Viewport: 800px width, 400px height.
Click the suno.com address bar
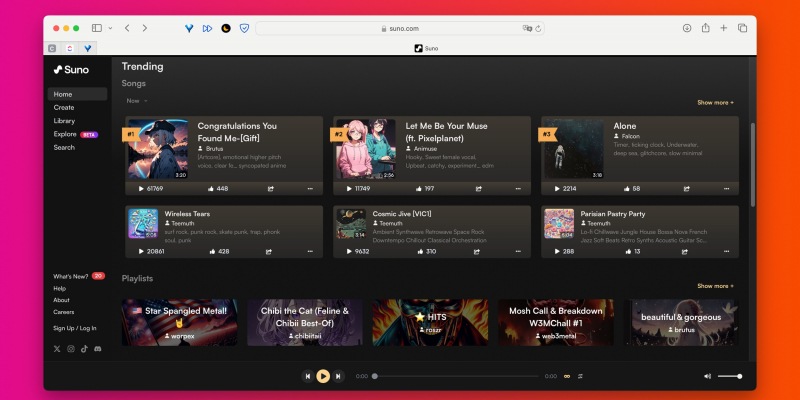[x=399, y=29]
